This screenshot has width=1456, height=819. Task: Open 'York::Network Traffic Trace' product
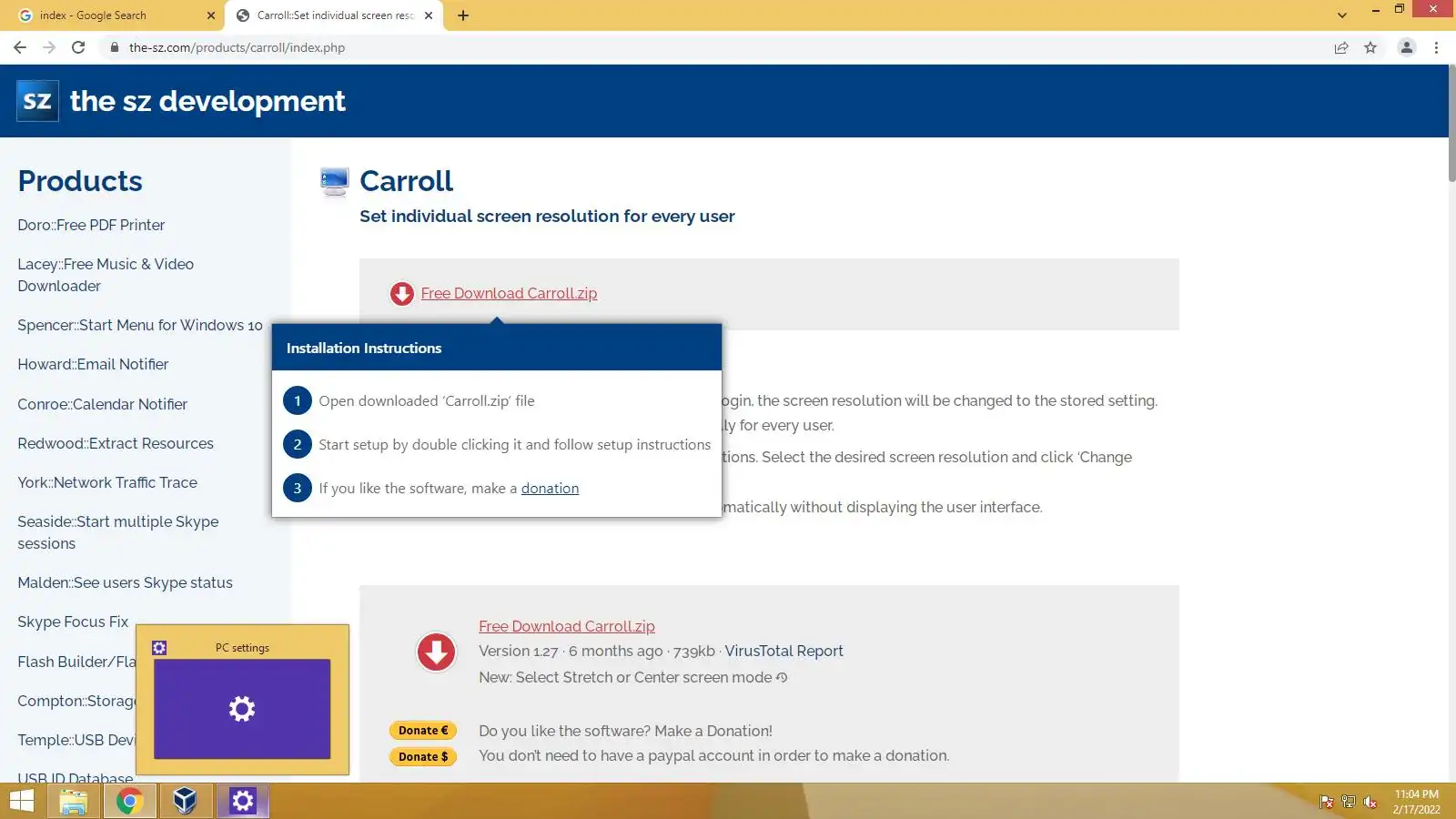107,483
